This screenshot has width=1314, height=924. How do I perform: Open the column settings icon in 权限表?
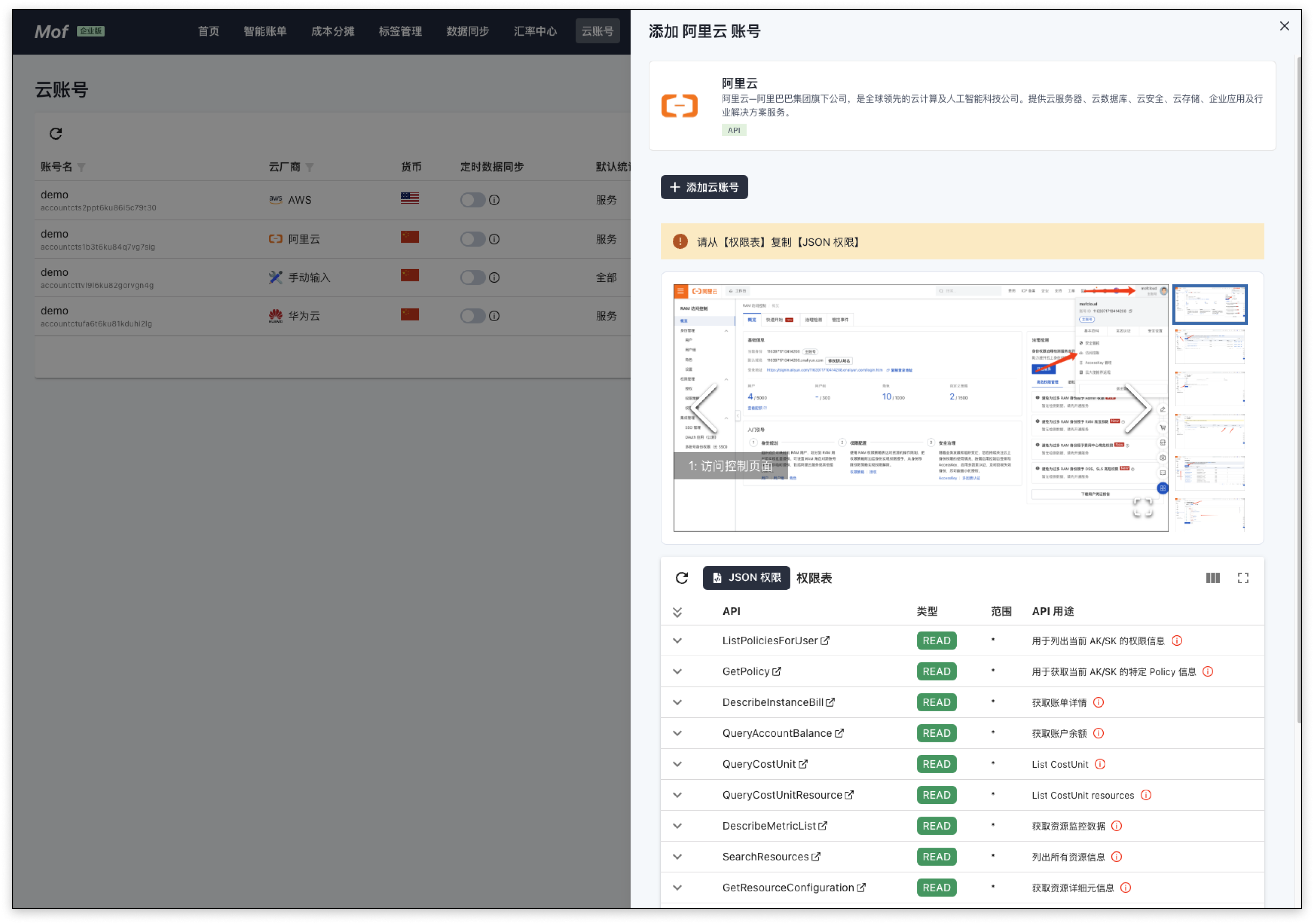[x=1213, y=578]
